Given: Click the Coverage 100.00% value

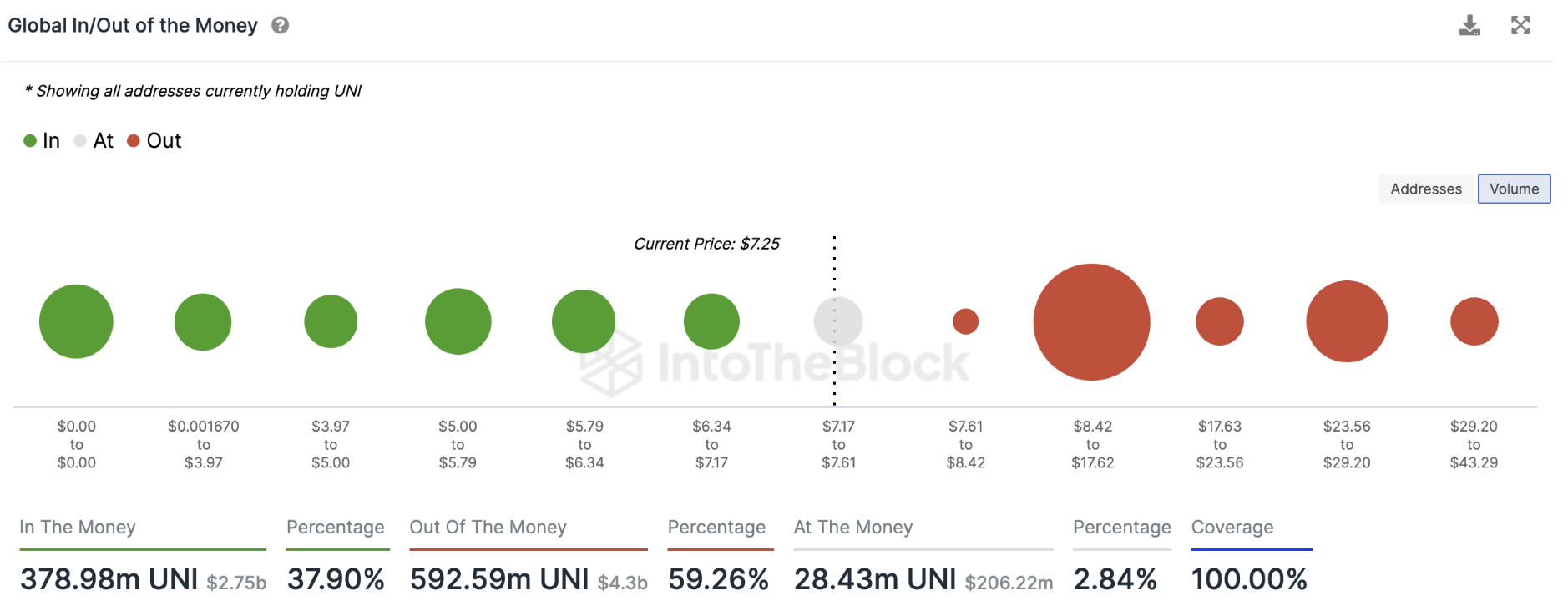Looking at the screenshot, I should (1248, 579).
